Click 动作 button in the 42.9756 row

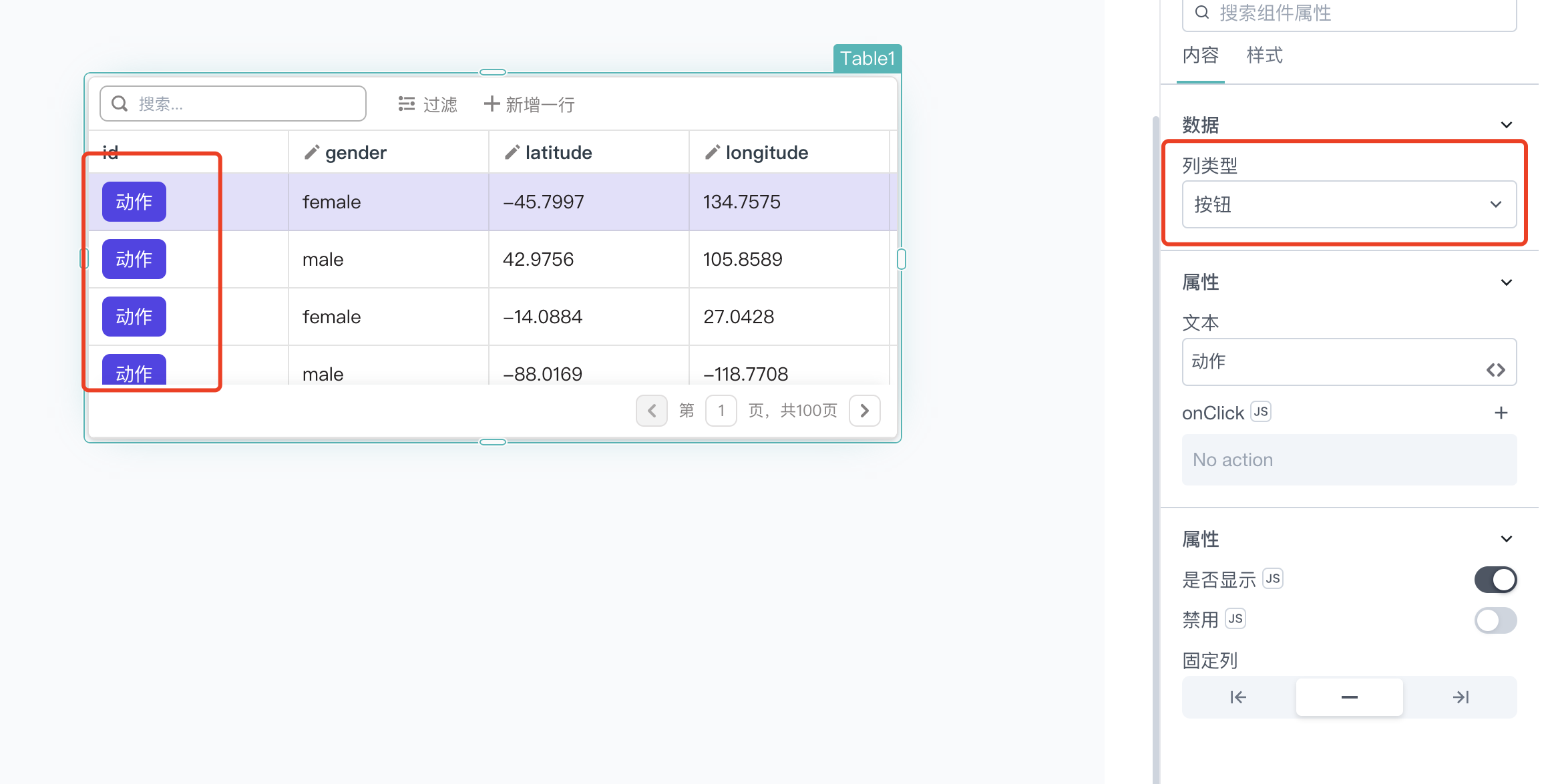(x=134, y=259)
